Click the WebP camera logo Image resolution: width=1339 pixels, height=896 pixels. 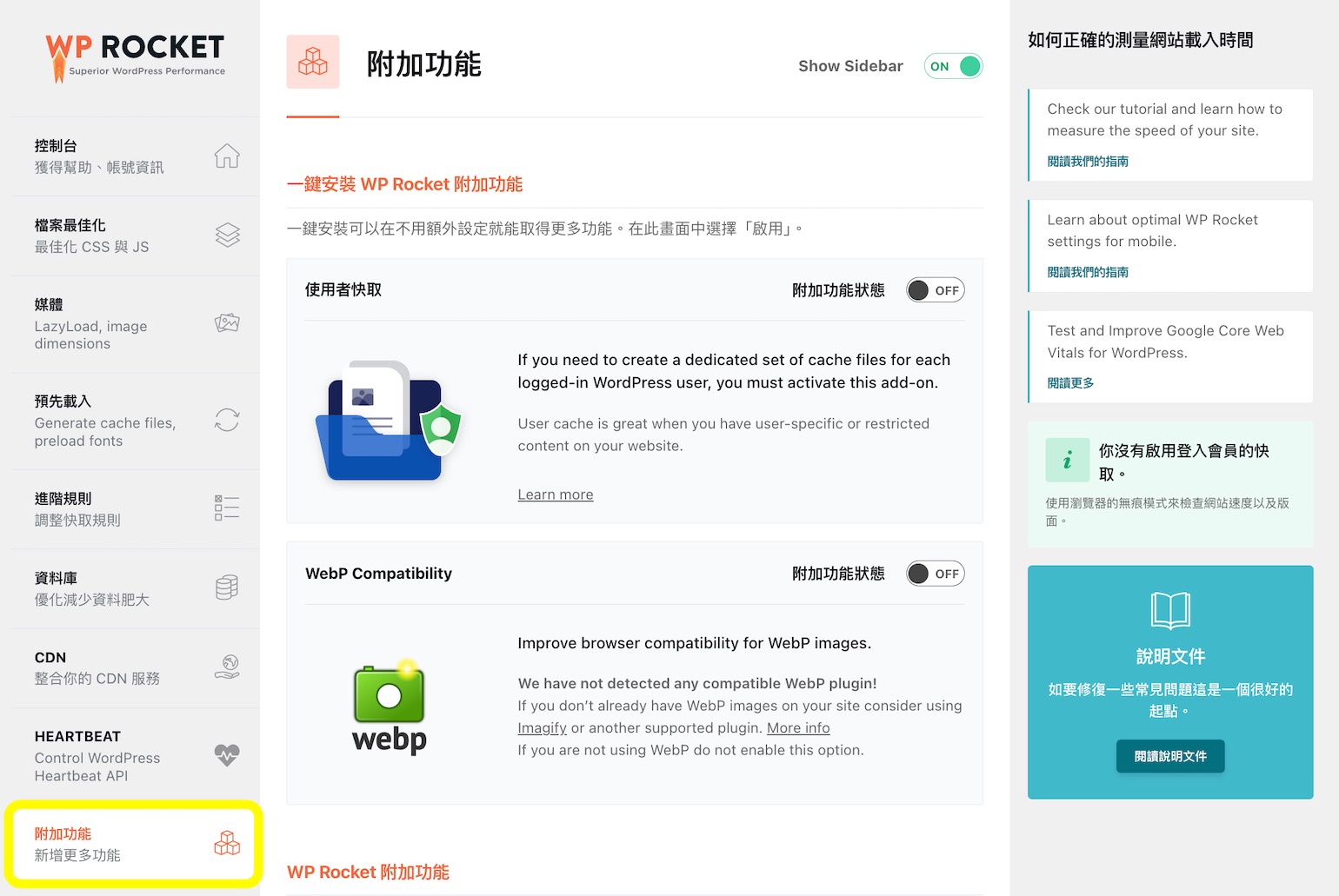[390, 708]
